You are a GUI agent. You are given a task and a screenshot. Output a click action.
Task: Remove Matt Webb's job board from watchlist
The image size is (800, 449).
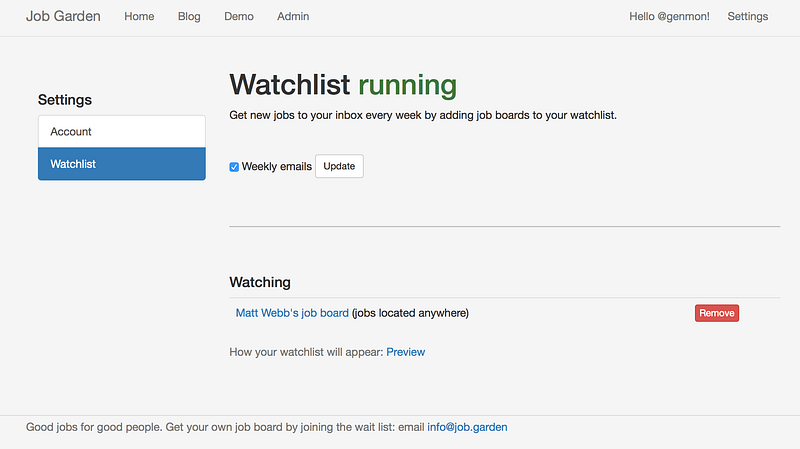716,313
